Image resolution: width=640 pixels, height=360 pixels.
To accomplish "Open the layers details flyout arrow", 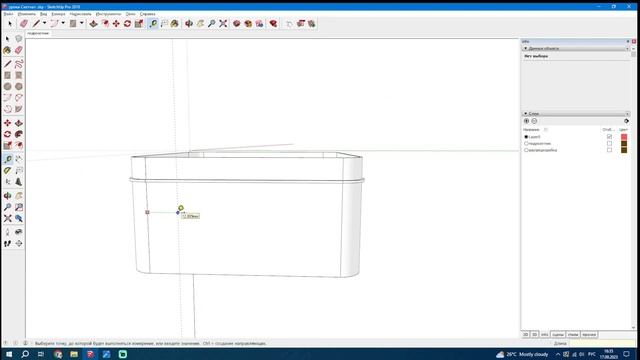I will pyautogui.click(x=626, y=121).
